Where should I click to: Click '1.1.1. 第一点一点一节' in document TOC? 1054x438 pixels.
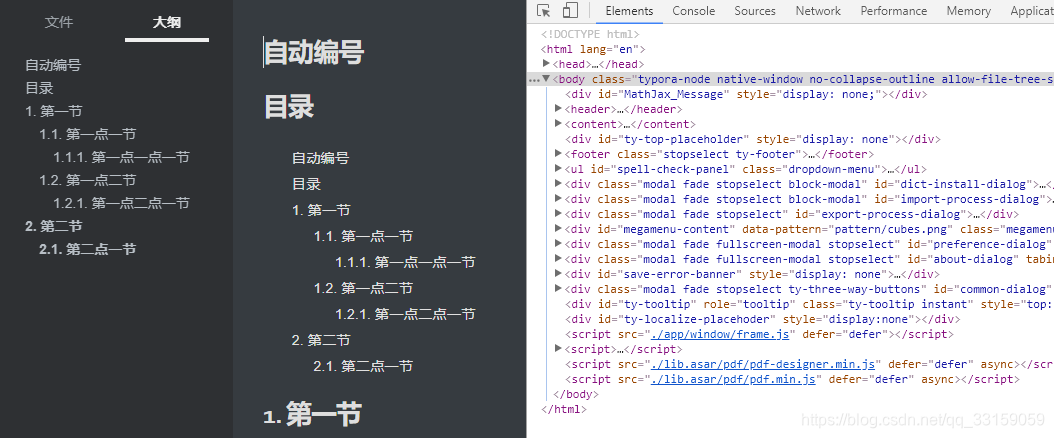coord(405,262)
